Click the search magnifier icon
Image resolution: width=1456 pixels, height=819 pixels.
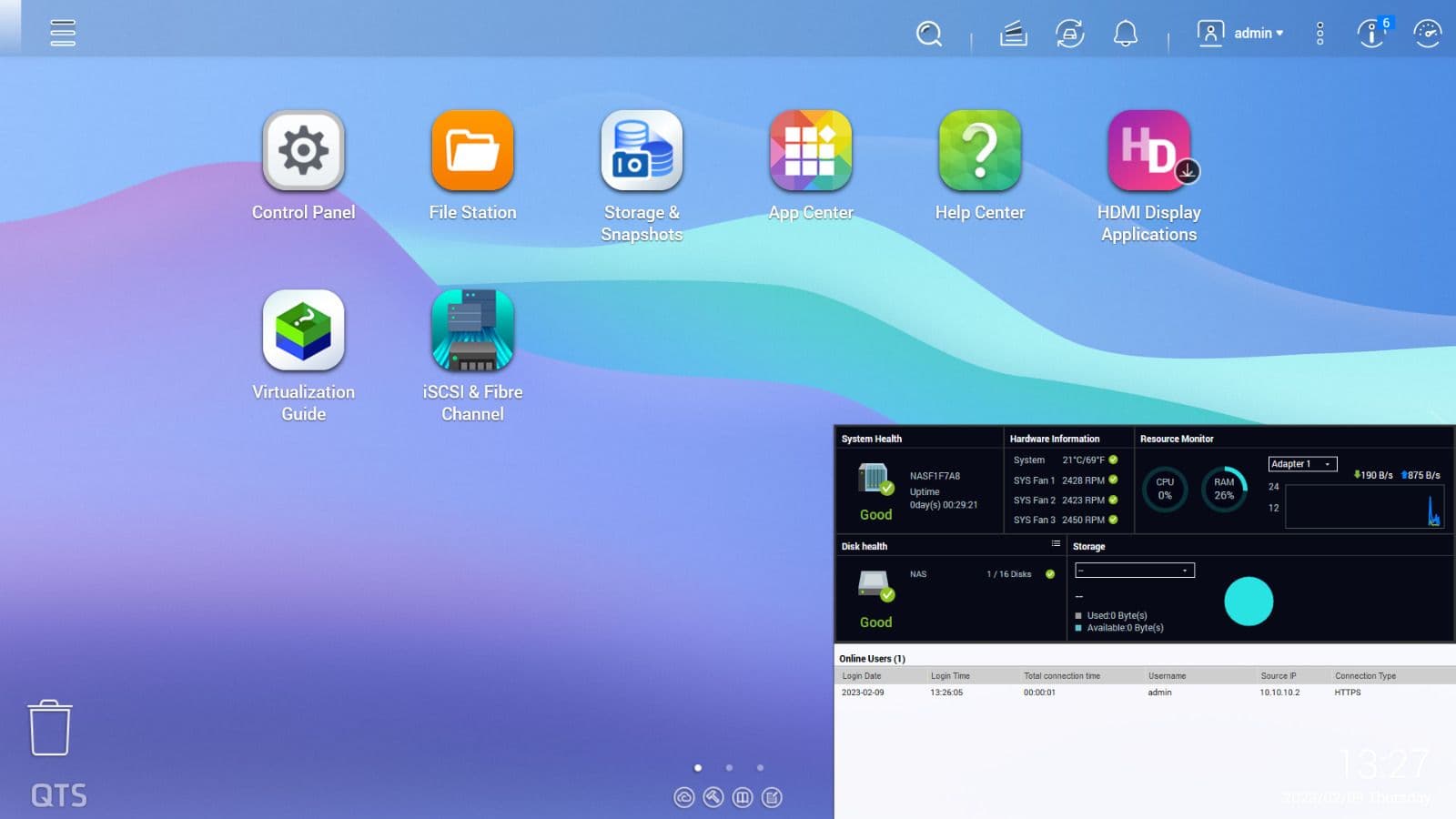click(x=928, y=34)
